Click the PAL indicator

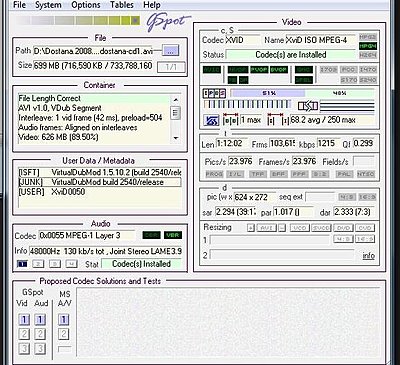click(344, 174)
